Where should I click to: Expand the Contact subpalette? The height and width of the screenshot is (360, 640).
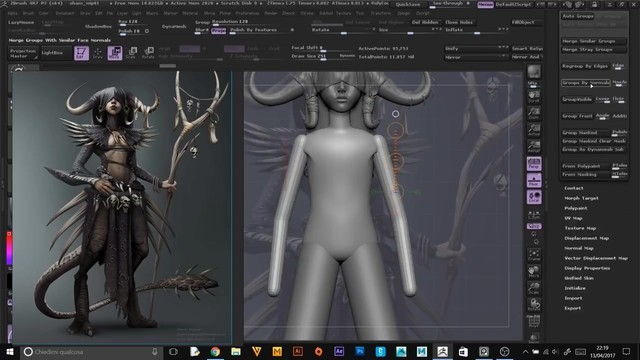[573, 188]
